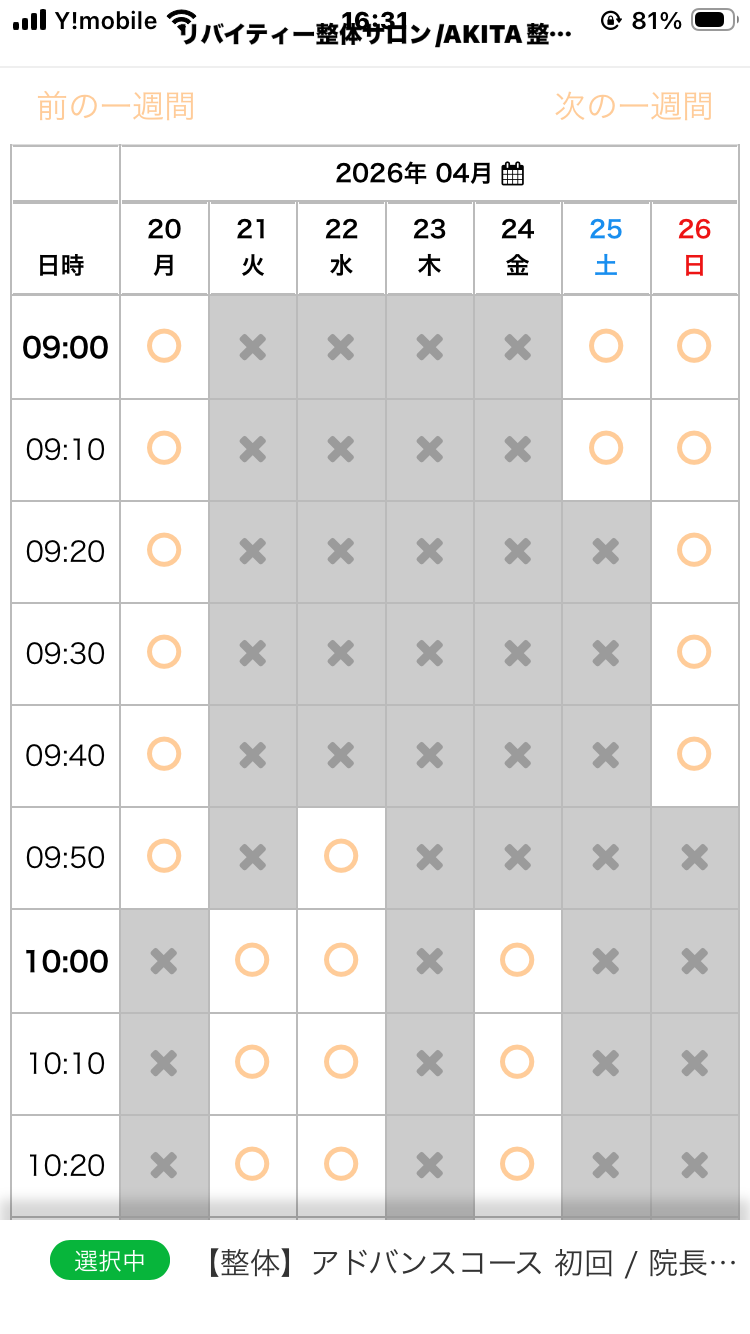The width and height of the screenshot is (750, 1334).
Task: Book the 10:00 circle on Tuesday 21
Action: pyautogui.click(x=252, y=961)
